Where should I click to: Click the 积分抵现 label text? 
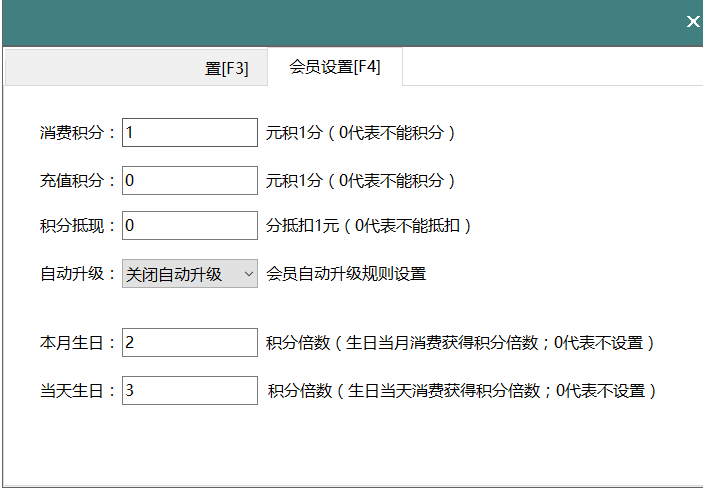(78, 226)
